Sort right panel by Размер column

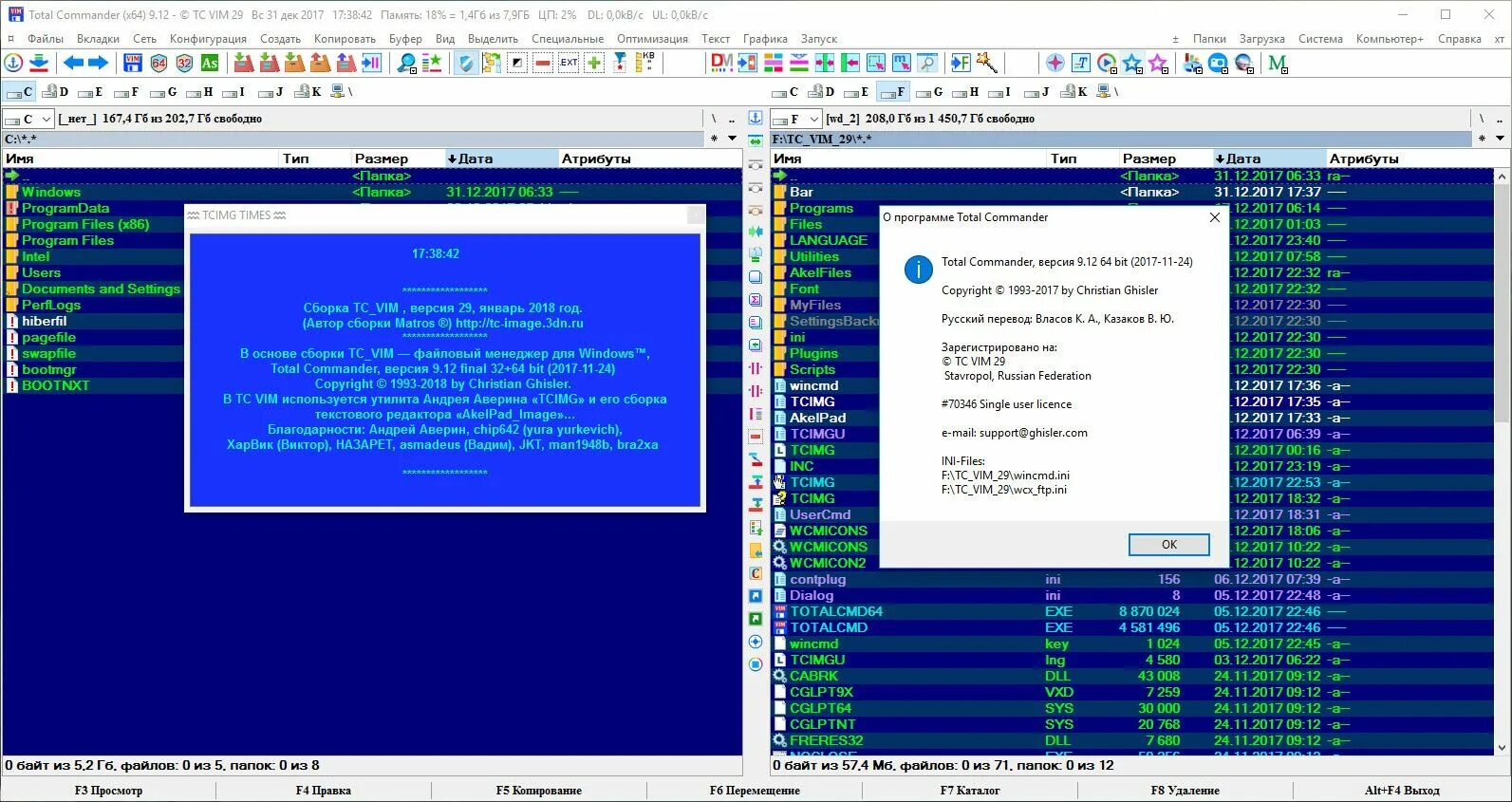point(1165,159)
